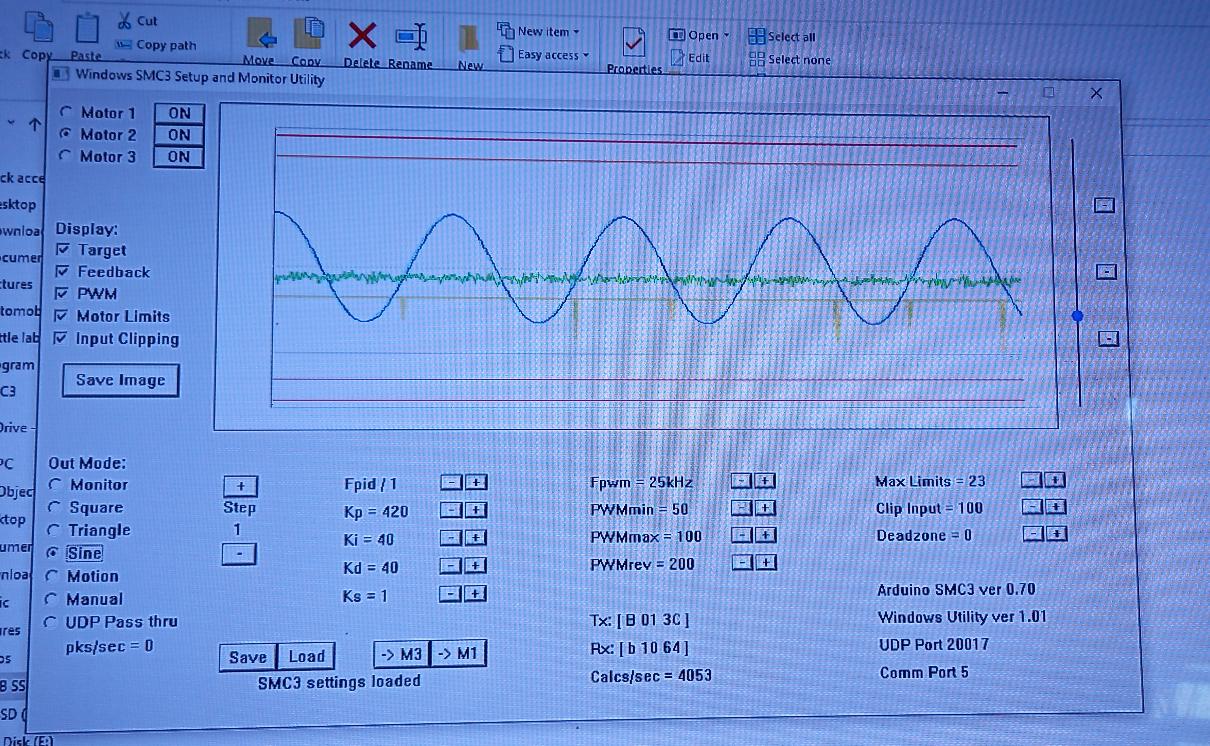Click the Save Image button
1210x746 pixels.
120,380
